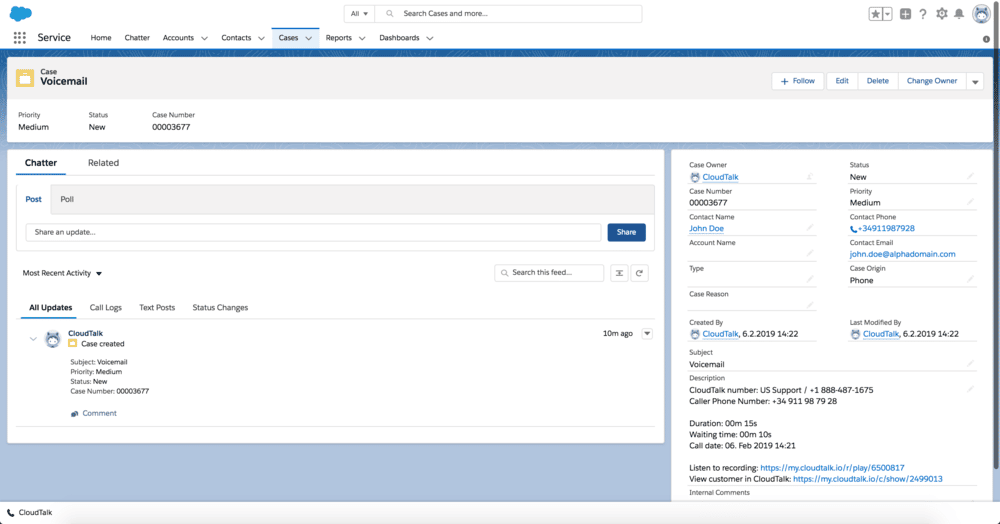Click the feed expand/collapse view icon
This screenshot has width=1000, height=524.
[x=619, y=273]
